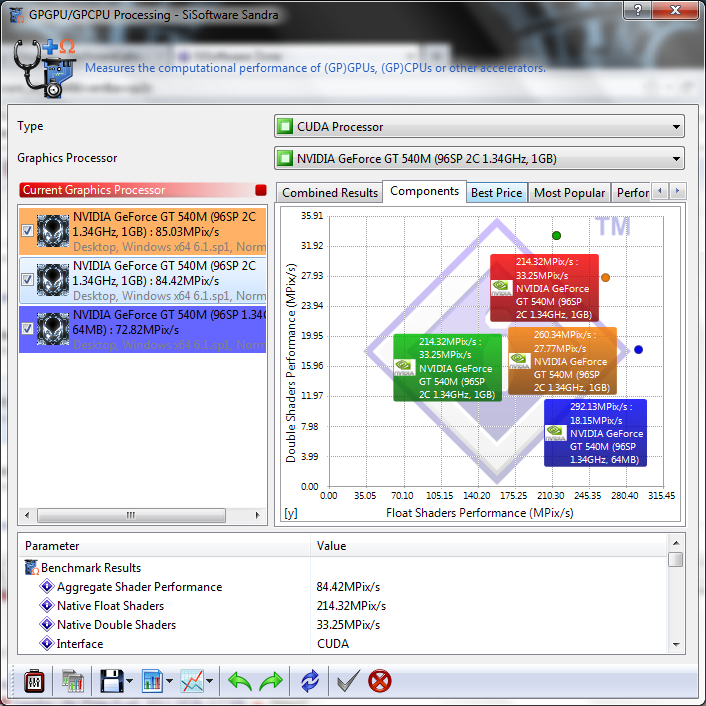Select the 84.42MPix/s GT 540M list entry
This screenshot has height=706, width=706.
coord(143,280)
